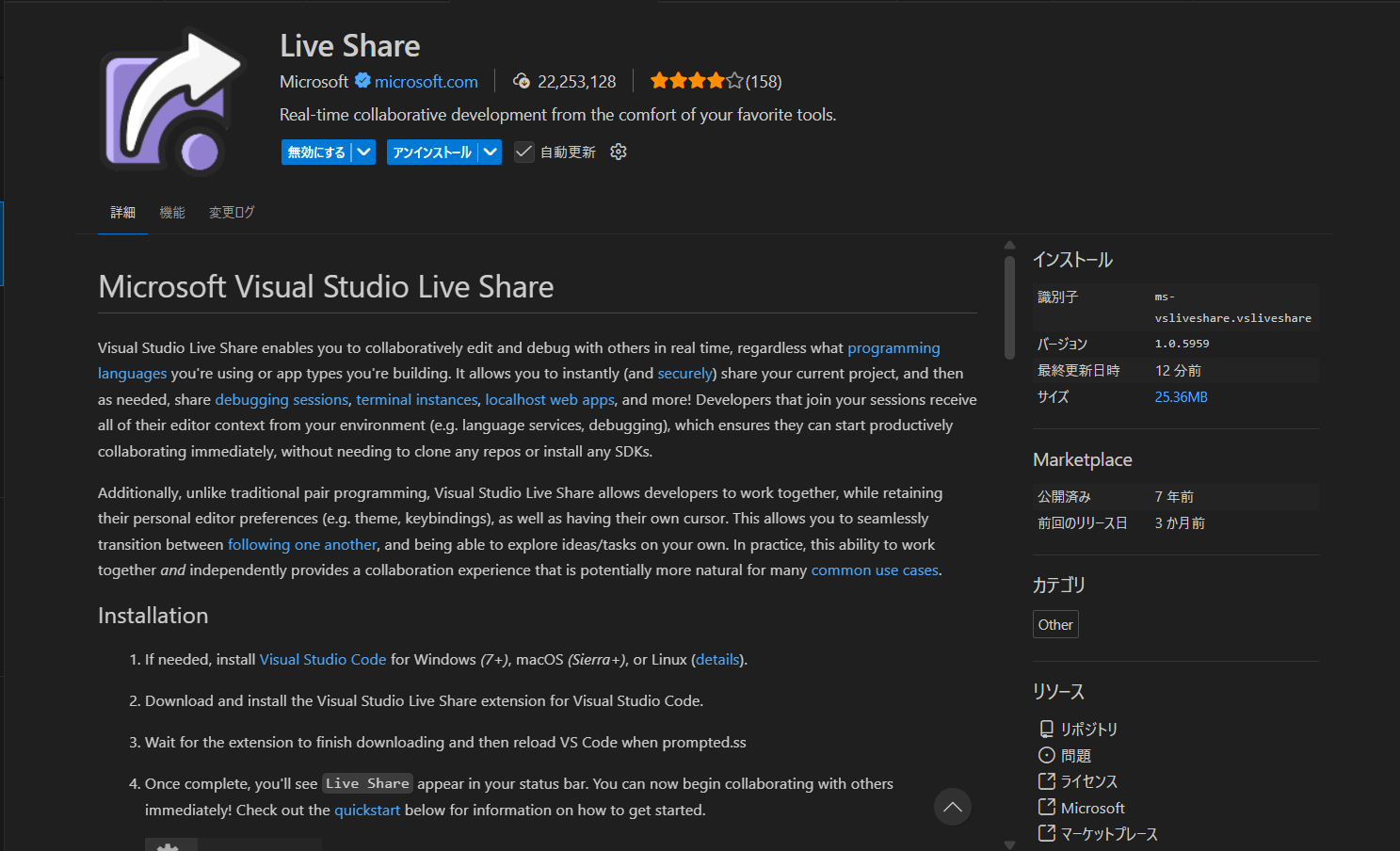1400x851 pixels.
Task: Click the readme vertical scrollbar thumb
Action: coord(1009,308)
